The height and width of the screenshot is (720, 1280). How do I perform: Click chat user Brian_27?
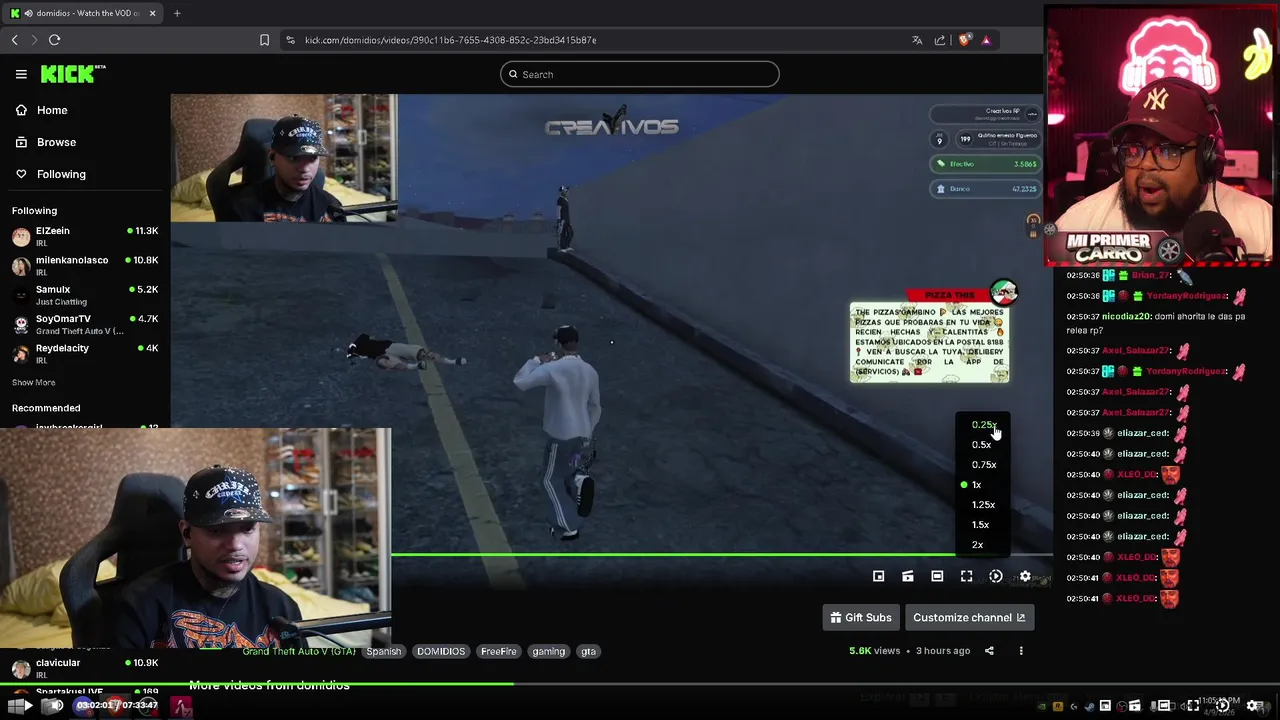pos(1150,275)
